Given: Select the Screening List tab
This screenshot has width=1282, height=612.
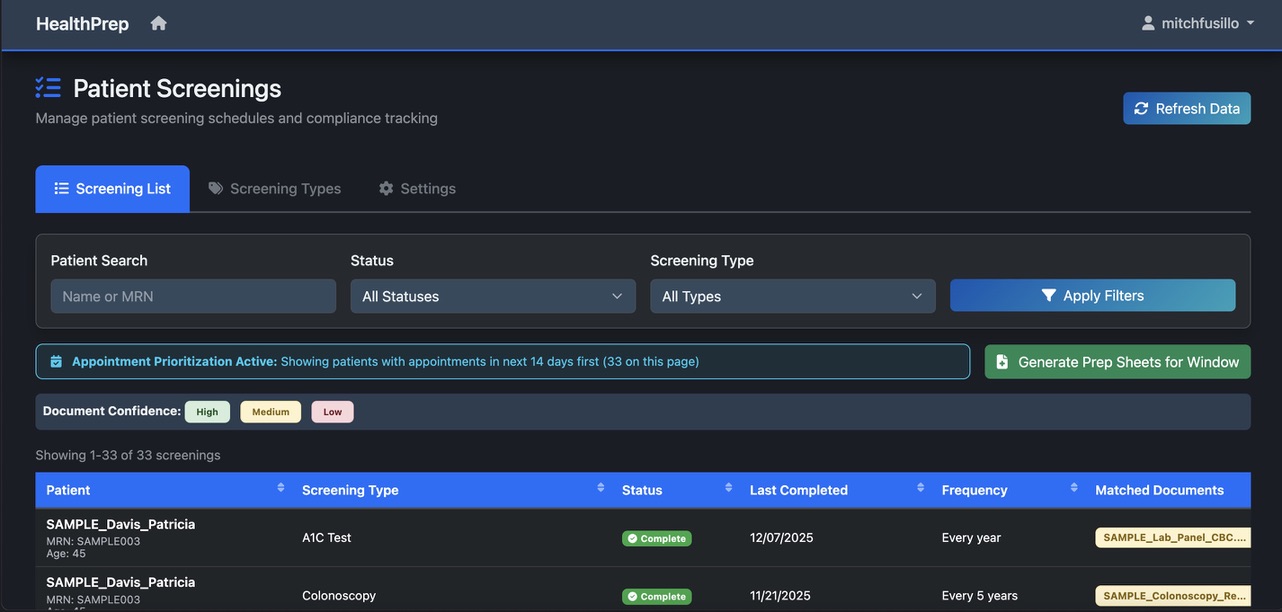Looking at the screenshot, I should click(x=112, y=189).
